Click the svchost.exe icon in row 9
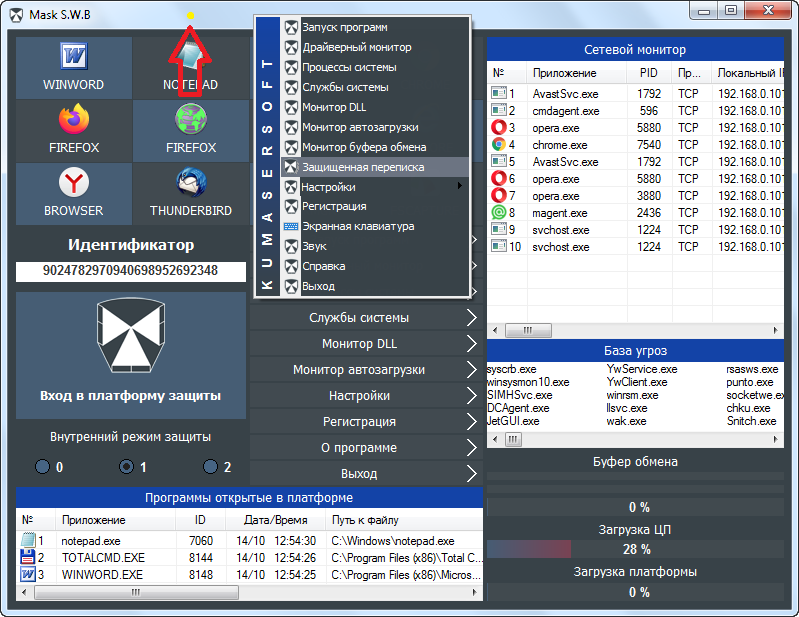 pyautogui.click(x=498, y=229)
